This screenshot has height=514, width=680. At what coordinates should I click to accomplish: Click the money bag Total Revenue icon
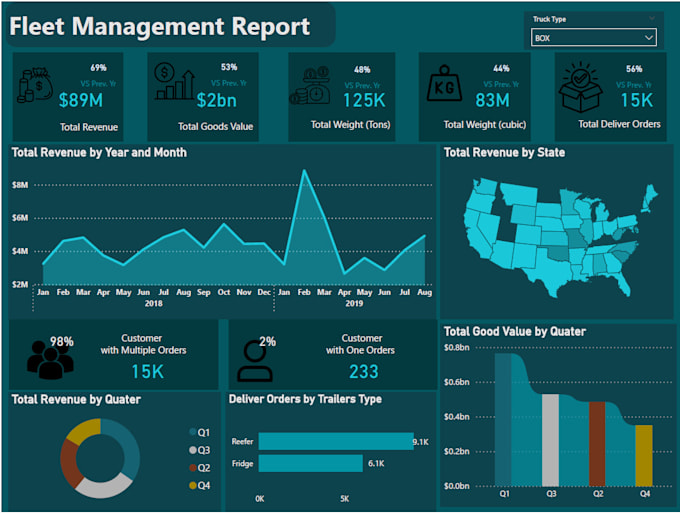[x=35, y=85]
